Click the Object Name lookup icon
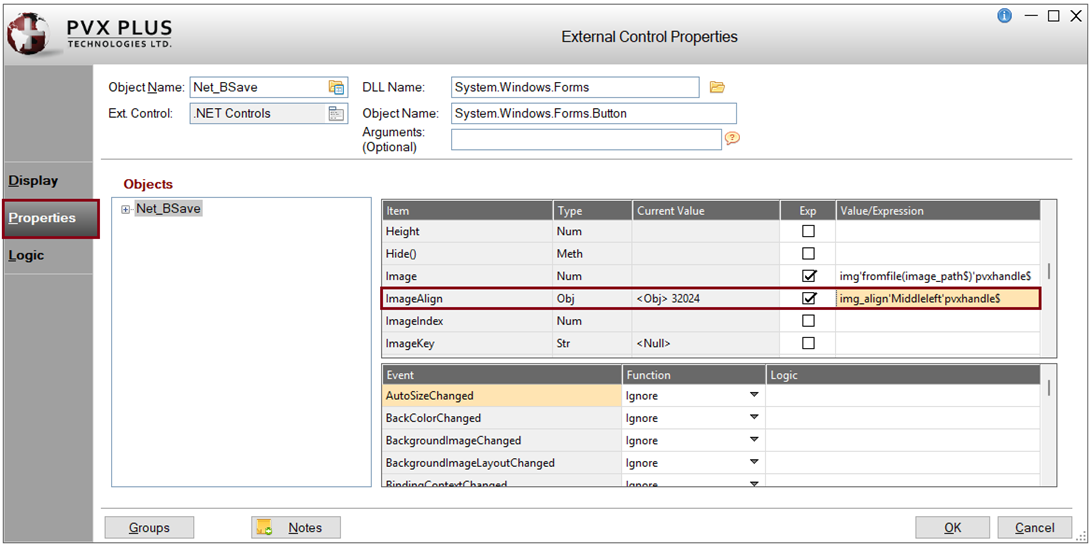The height and width of the screenshot is (547, 1091). click(336, 88)
